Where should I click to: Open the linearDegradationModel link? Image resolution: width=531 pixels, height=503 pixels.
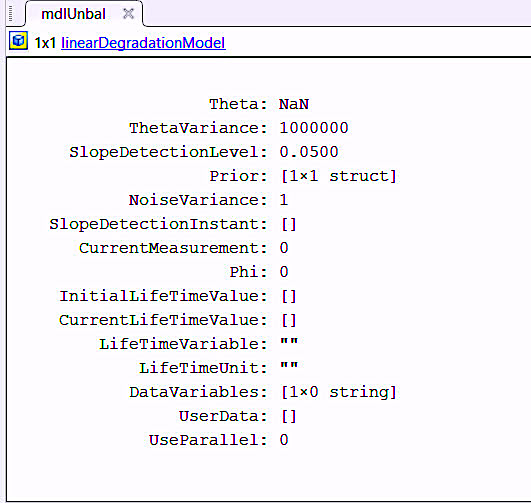tap(143, 43)
